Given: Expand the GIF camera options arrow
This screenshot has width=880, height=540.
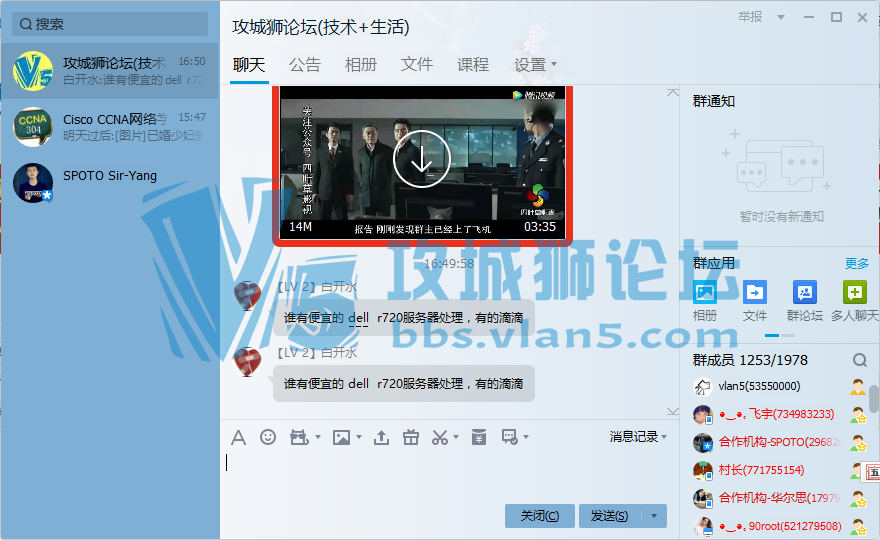Looking at the screenshot, I should pos(318,437).
